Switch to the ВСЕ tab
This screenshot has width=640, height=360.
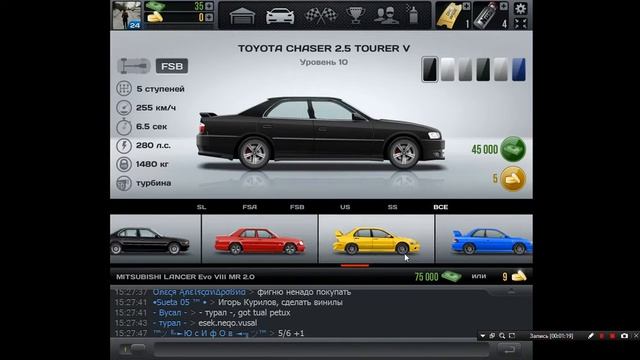pos(441,207)
